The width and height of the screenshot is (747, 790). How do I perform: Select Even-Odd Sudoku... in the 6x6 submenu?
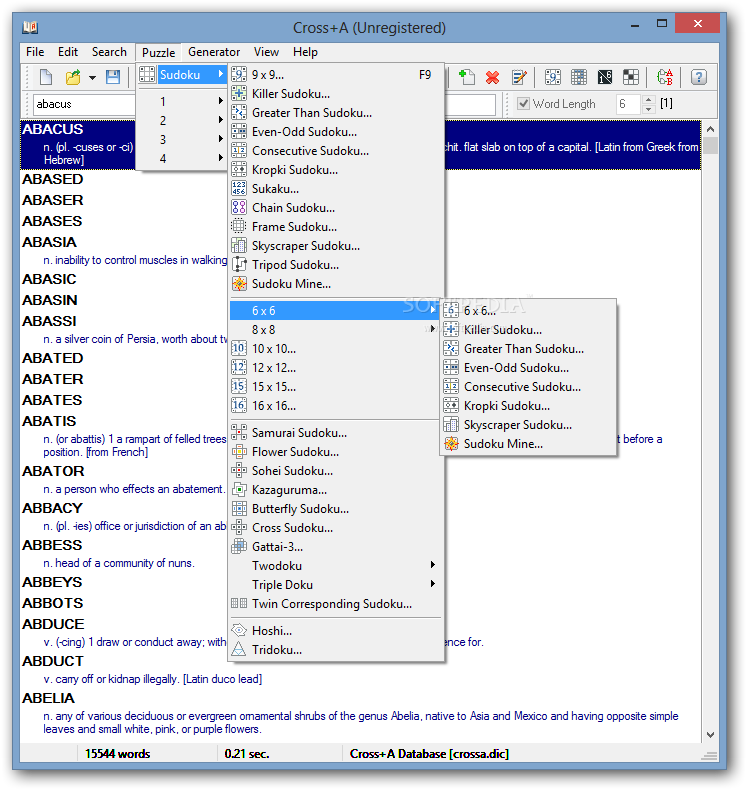(528, 368)
